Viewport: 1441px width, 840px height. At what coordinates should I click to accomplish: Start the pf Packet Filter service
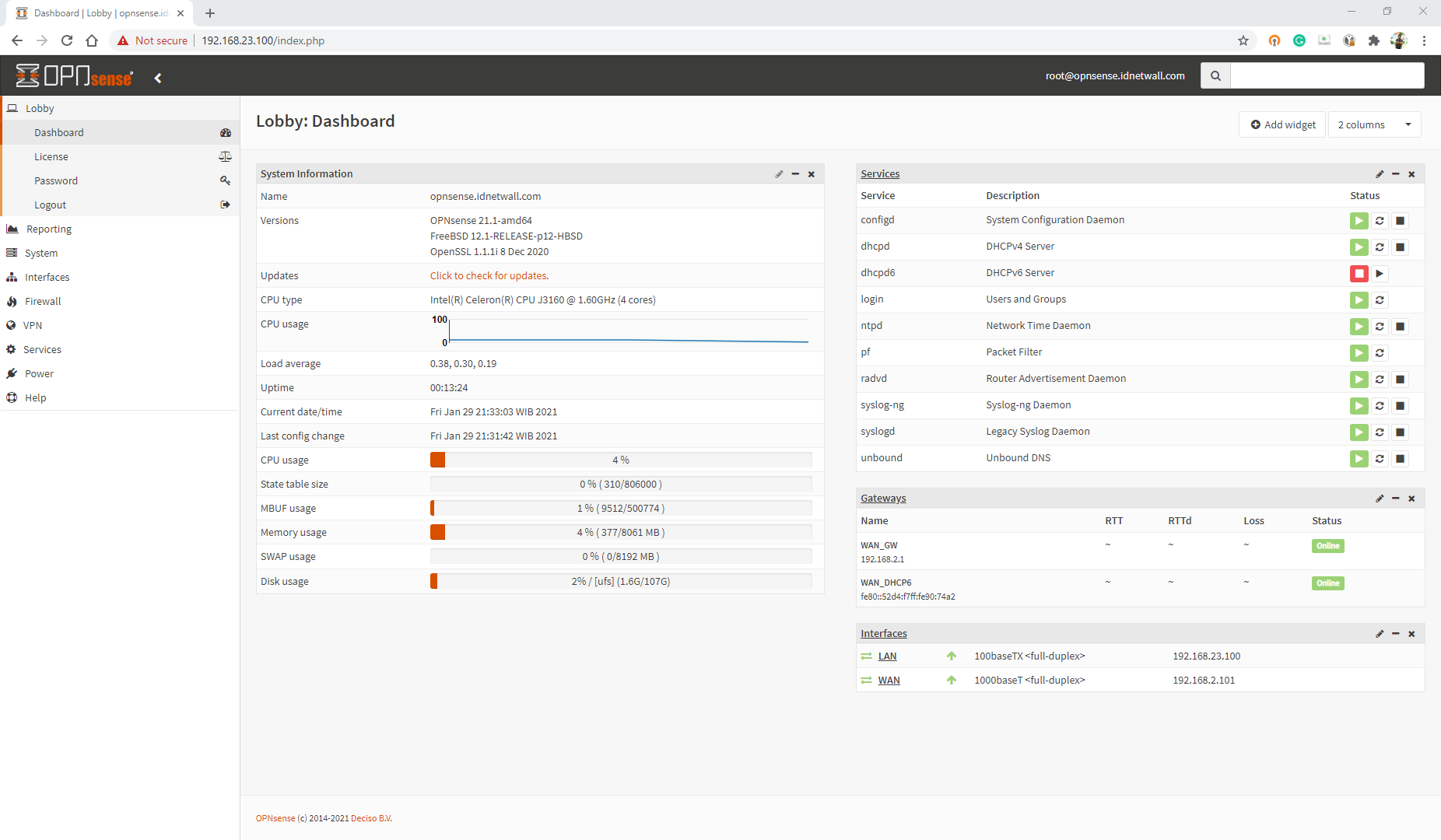point(1359,352)
